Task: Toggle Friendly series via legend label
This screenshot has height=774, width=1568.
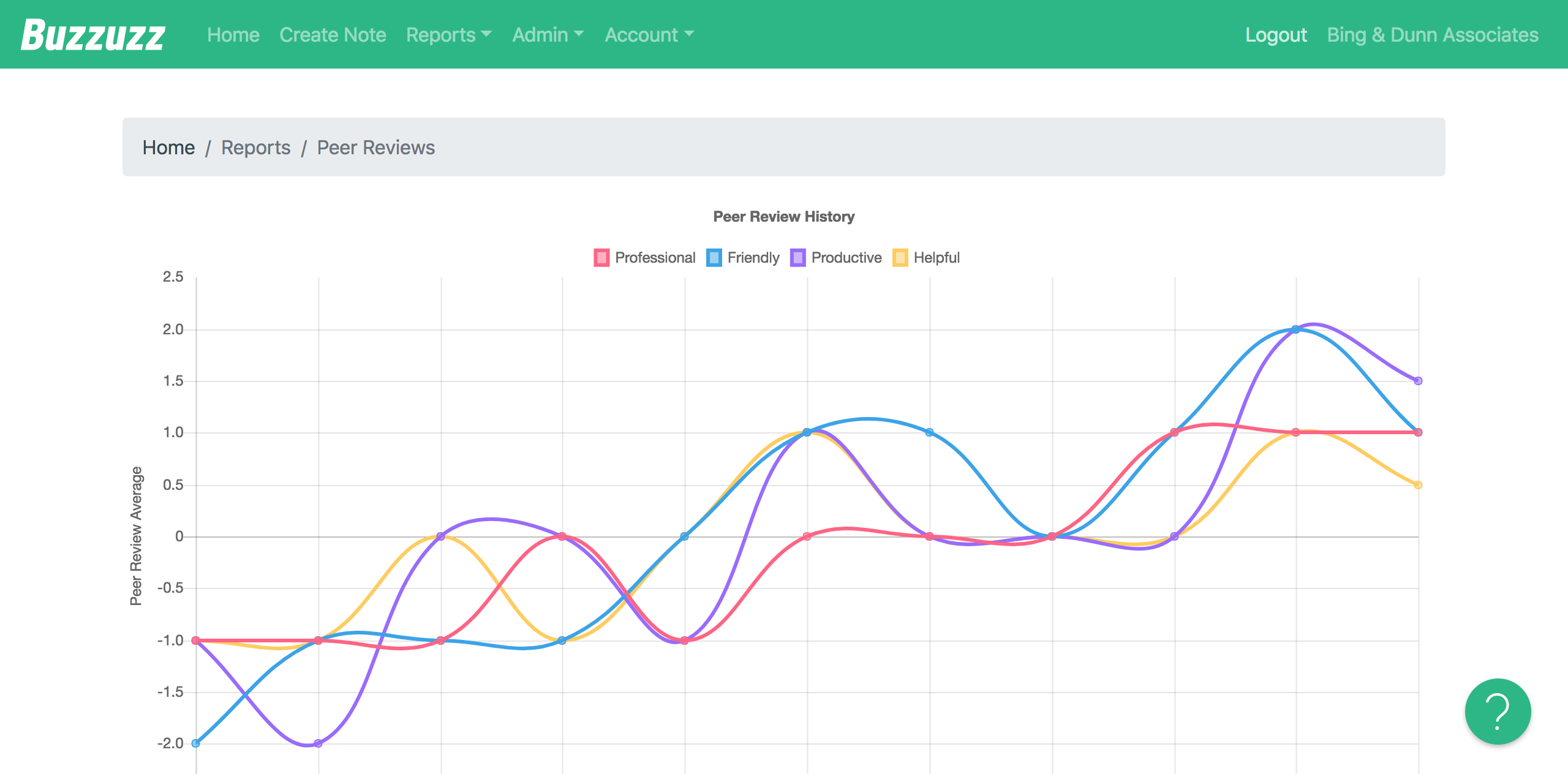Action: [753, 258]
